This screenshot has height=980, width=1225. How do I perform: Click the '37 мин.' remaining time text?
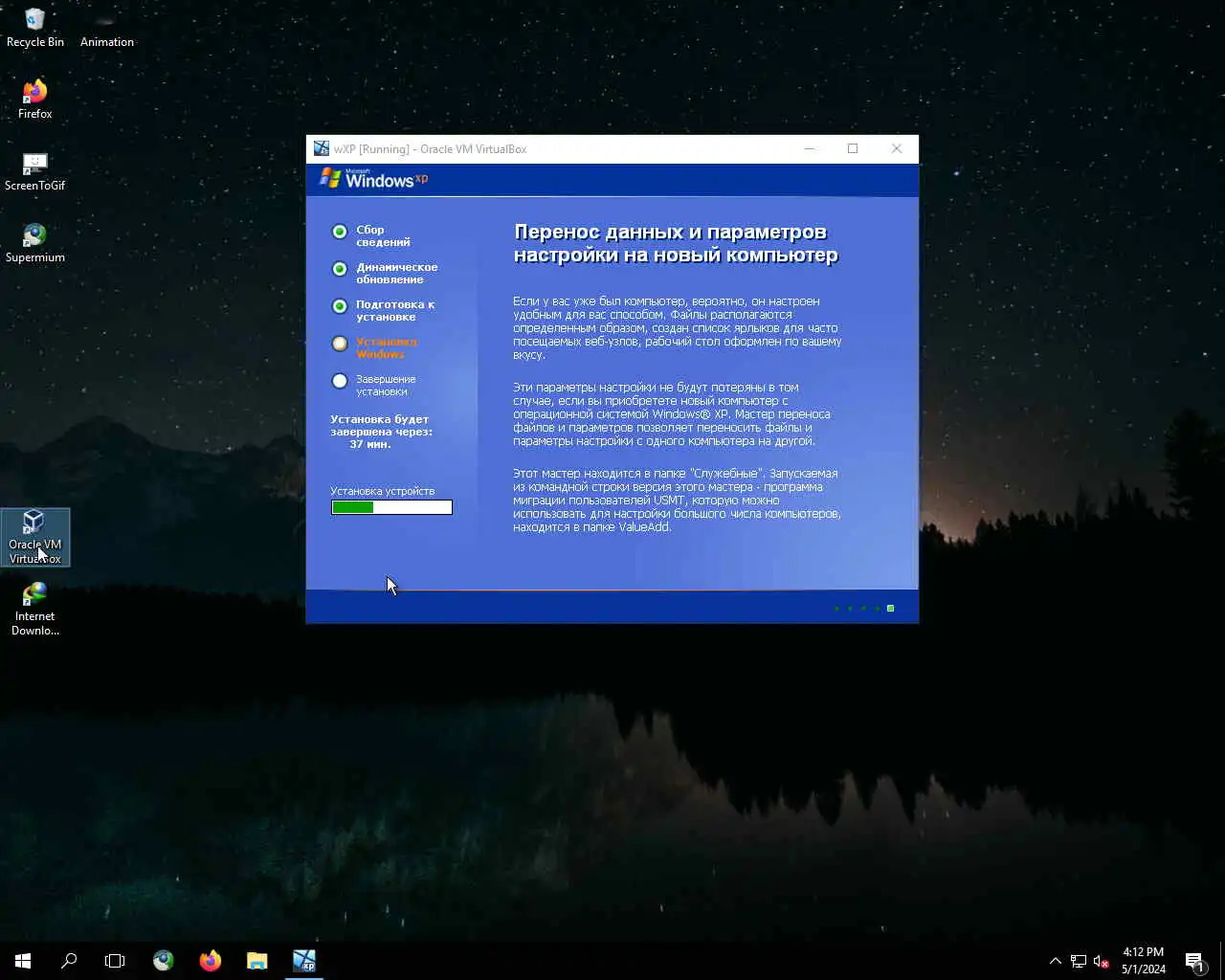click(370, 444)
